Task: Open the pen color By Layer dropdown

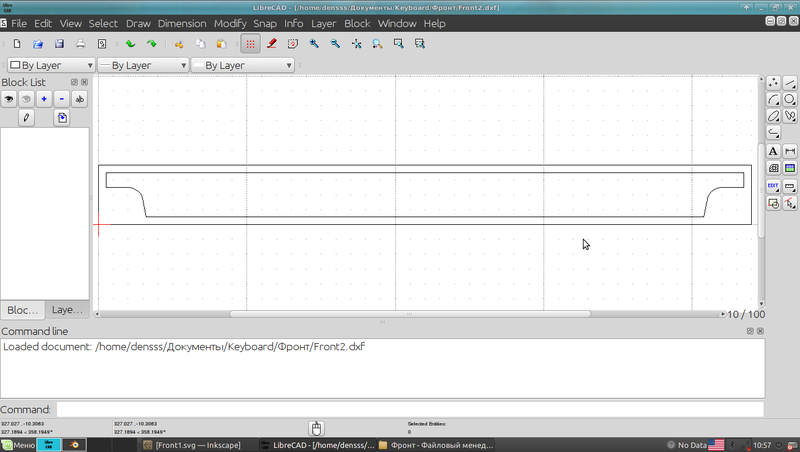Action: click(x=51, y=65)
